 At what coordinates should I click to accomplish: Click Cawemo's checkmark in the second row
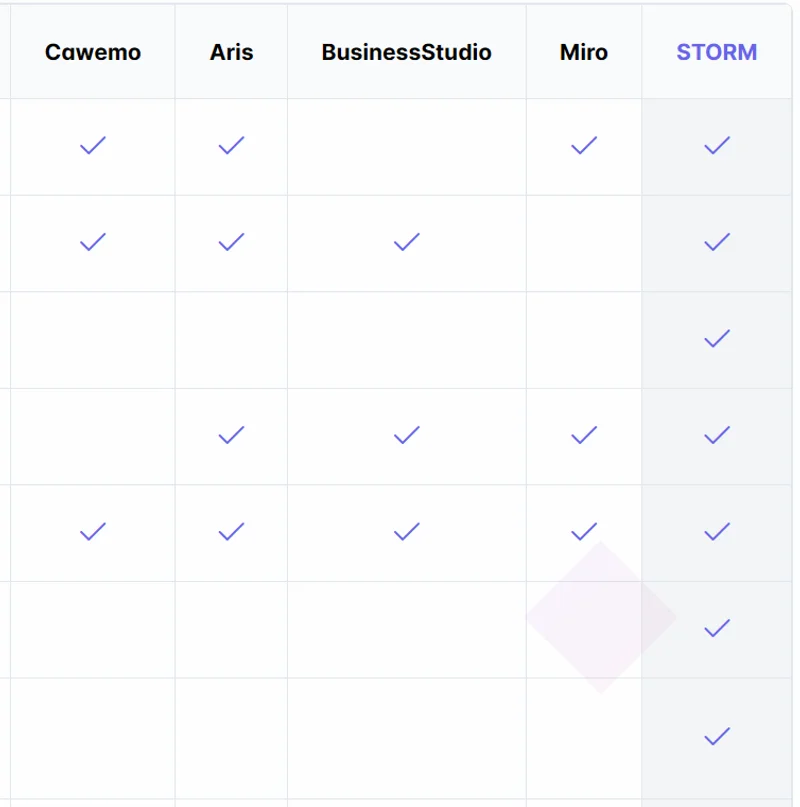pos(93,242)
